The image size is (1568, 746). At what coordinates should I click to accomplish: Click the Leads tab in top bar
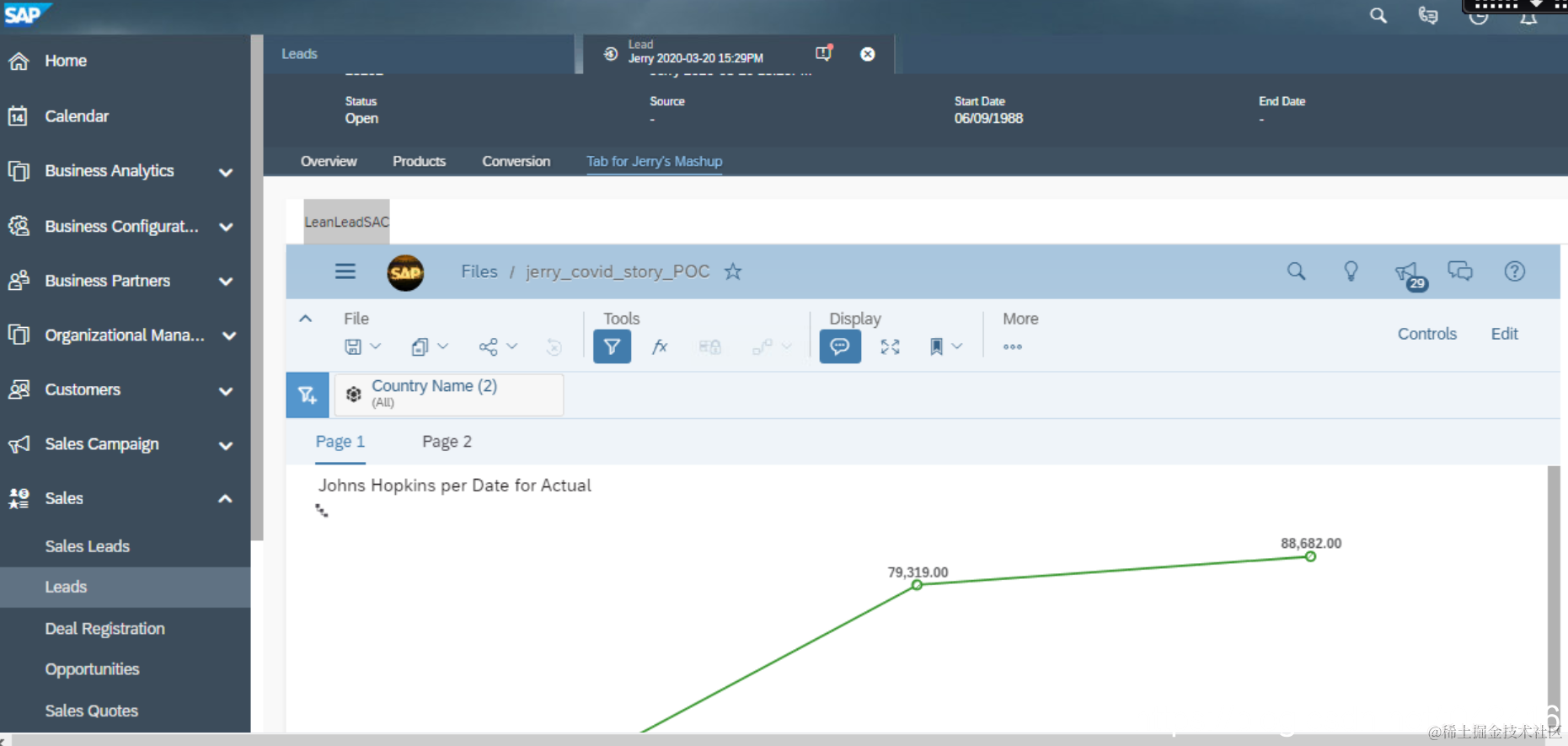[299, 54]
